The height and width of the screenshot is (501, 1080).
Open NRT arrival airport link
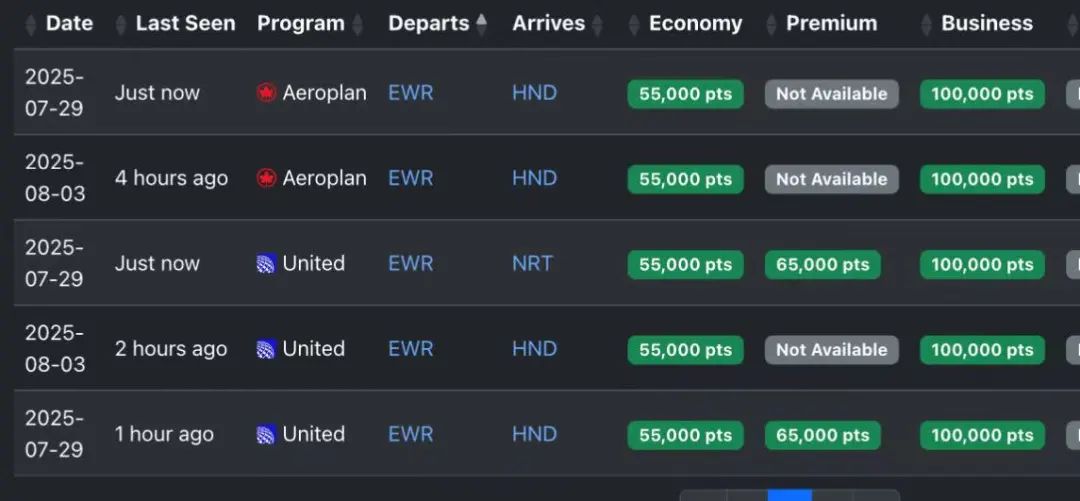pos(532,263)
